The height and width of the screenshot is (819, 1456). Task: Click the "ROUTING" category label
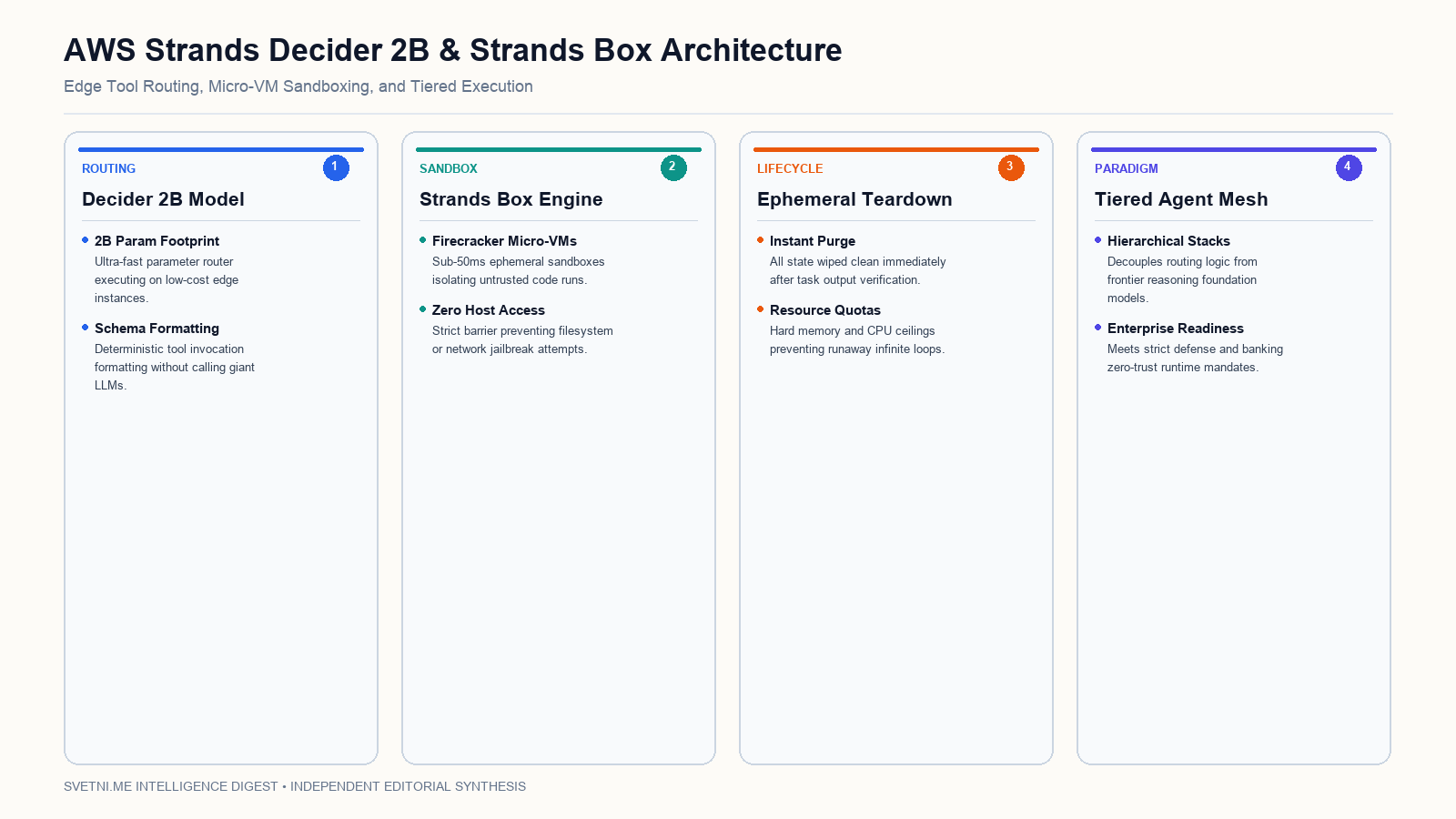click(x=108, y=168)
